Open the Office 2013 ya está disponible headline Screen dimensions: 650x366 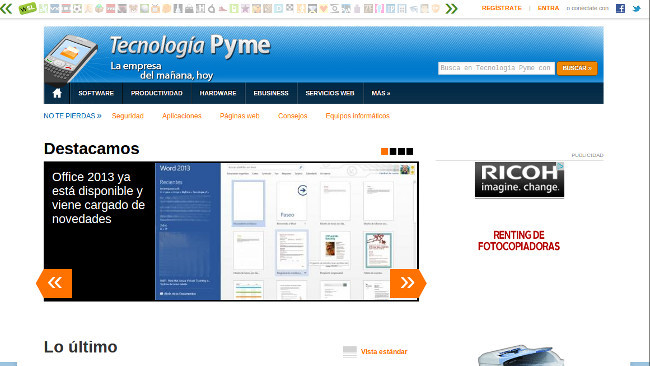98,198
